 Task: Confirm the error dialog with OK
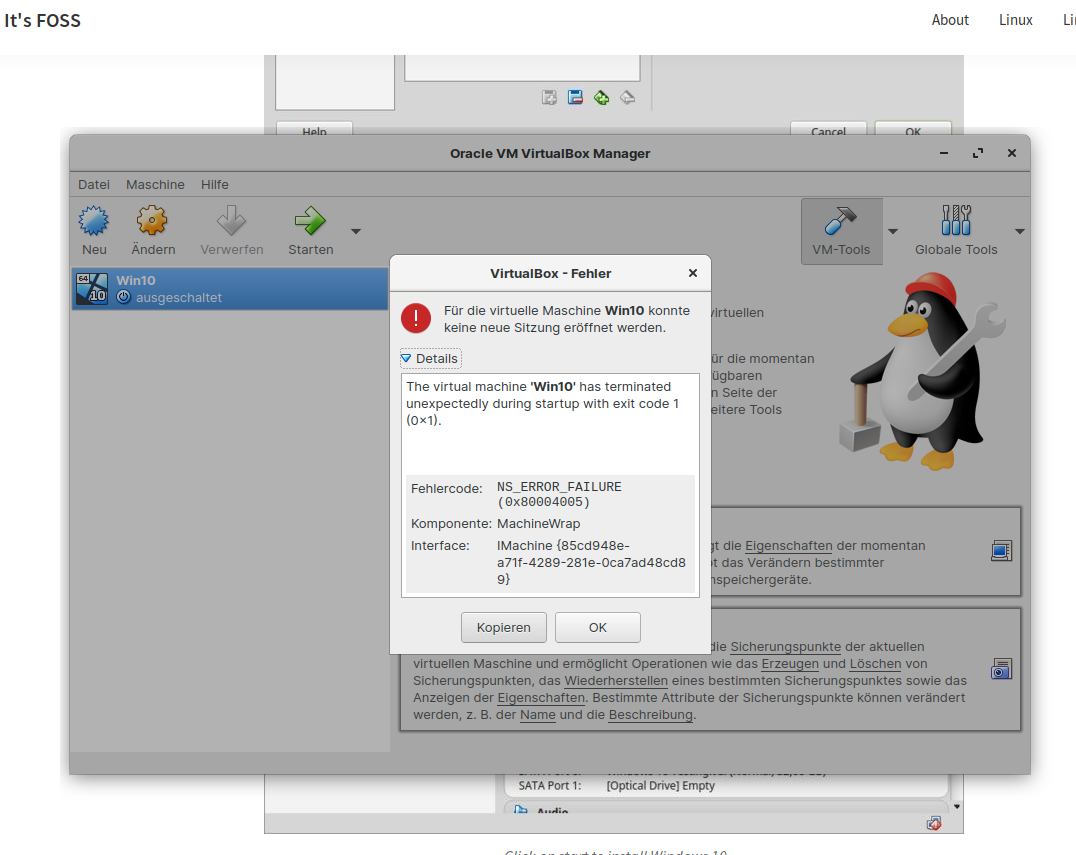[x=597, y=627]
